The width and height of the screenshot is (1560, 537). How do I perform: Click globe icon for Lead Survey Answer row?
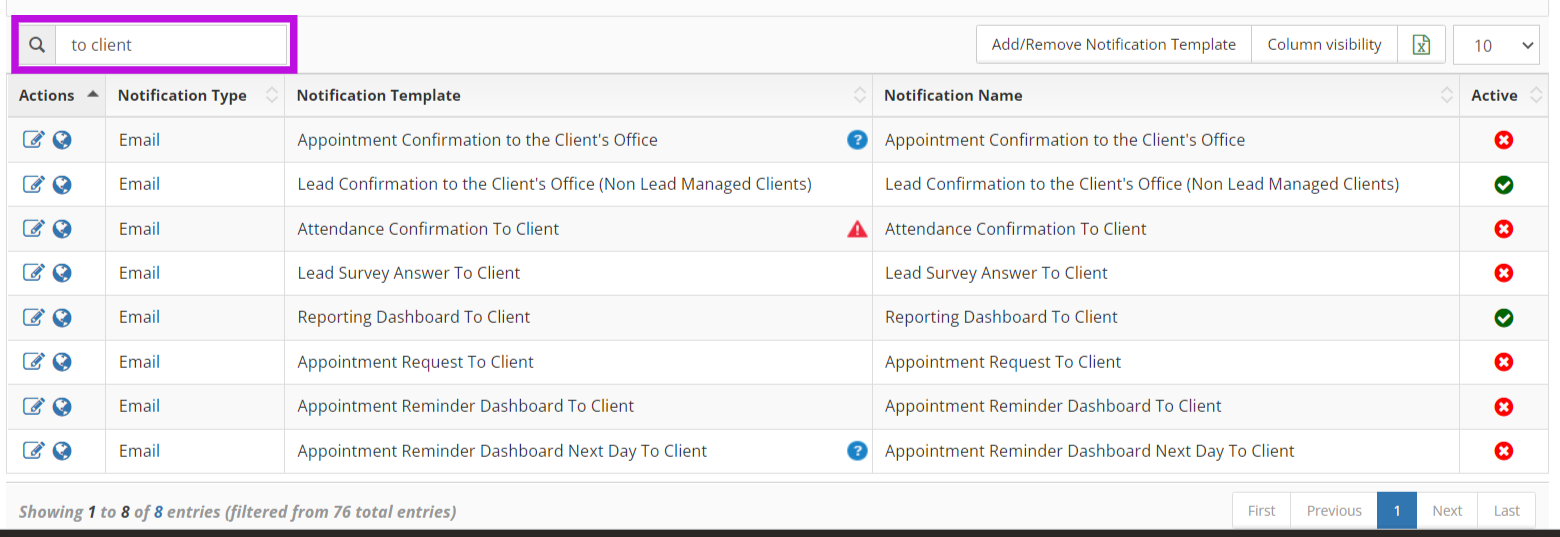pyautogui.click(x=62, y=273)
